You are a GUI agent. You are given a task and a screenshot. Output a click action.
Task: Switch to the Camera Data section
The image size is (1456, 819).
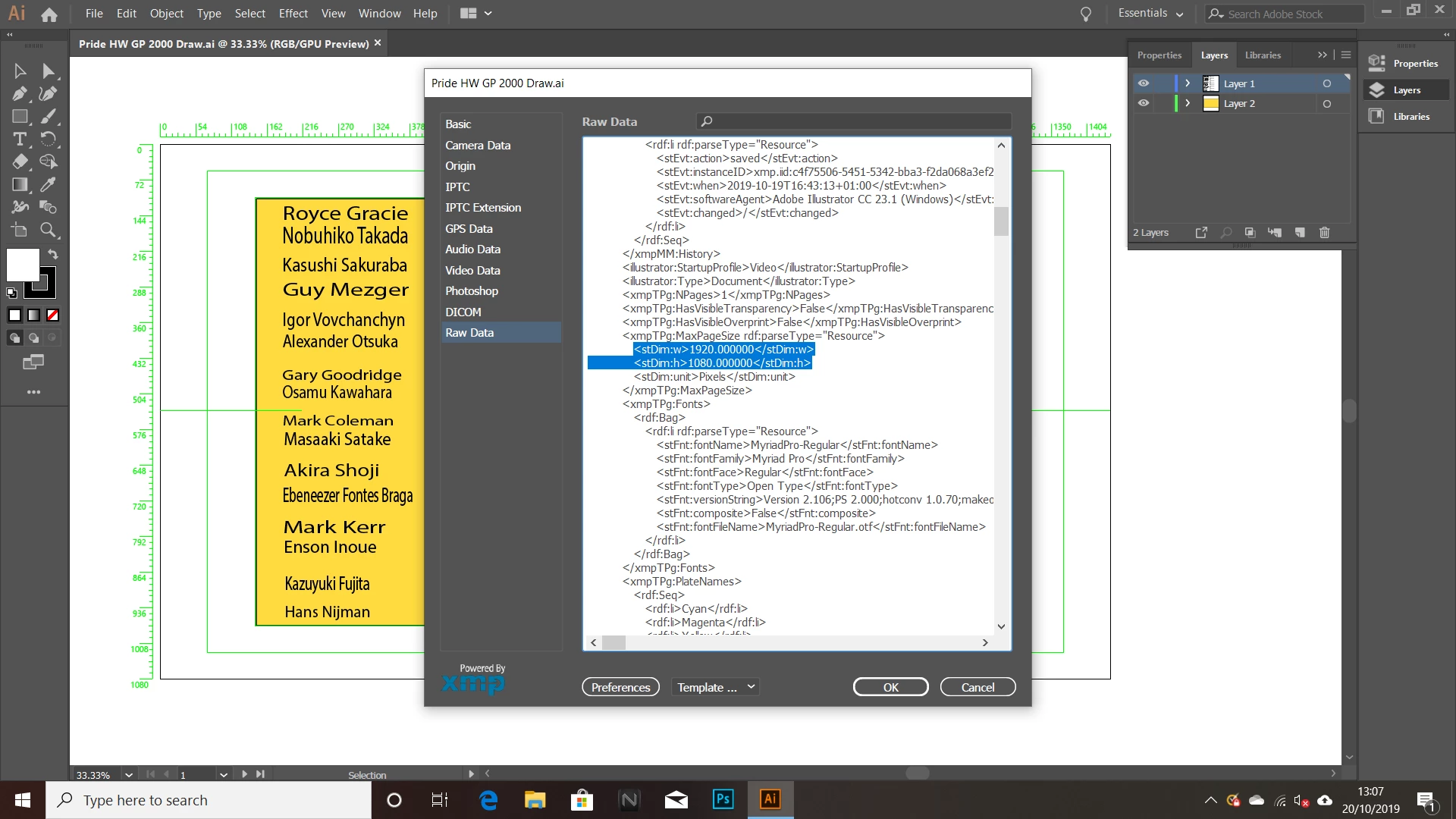click(x=478, y=146)
